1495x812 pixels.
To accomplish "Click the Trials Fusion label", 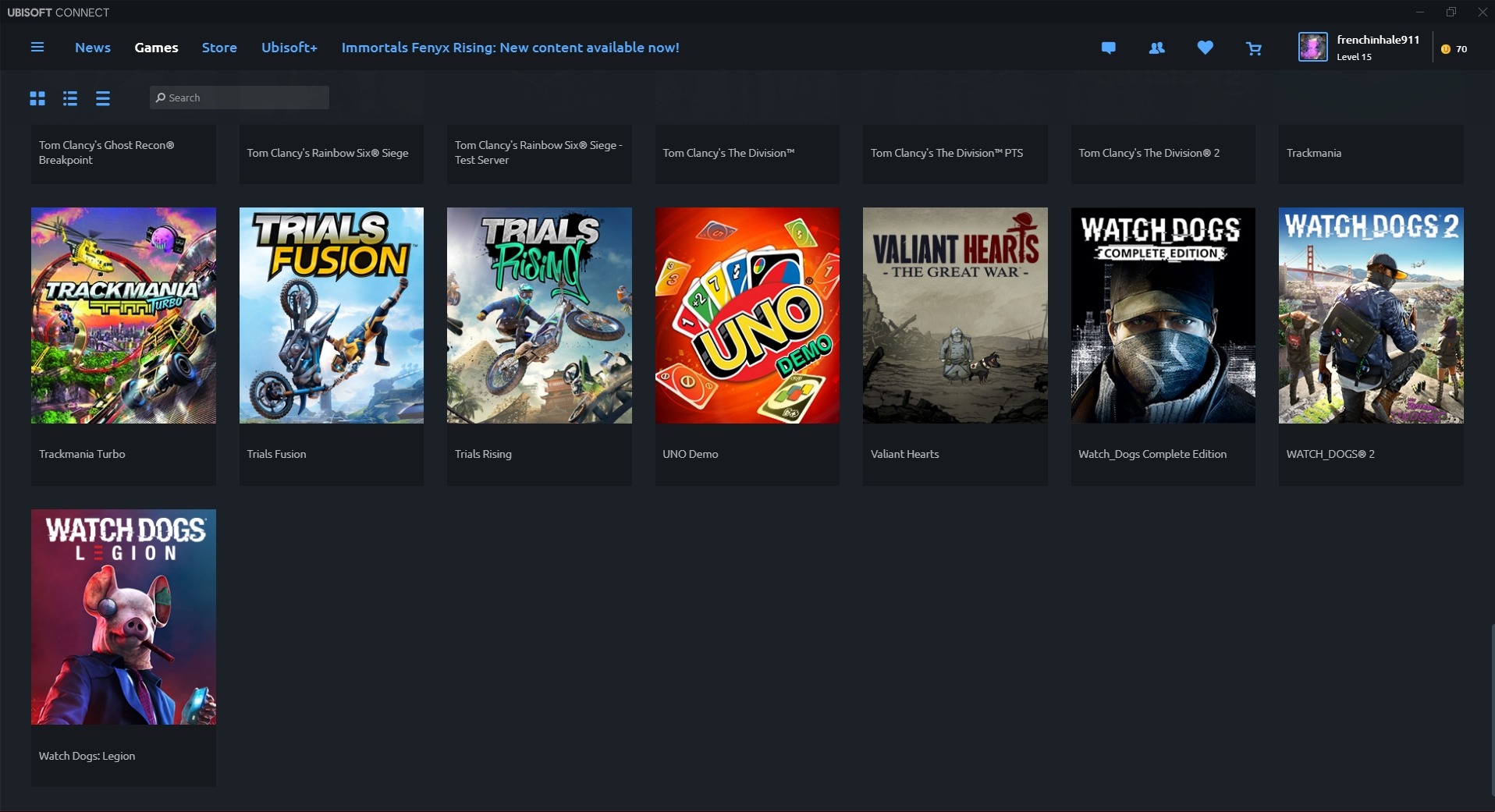I will (276, 454).
